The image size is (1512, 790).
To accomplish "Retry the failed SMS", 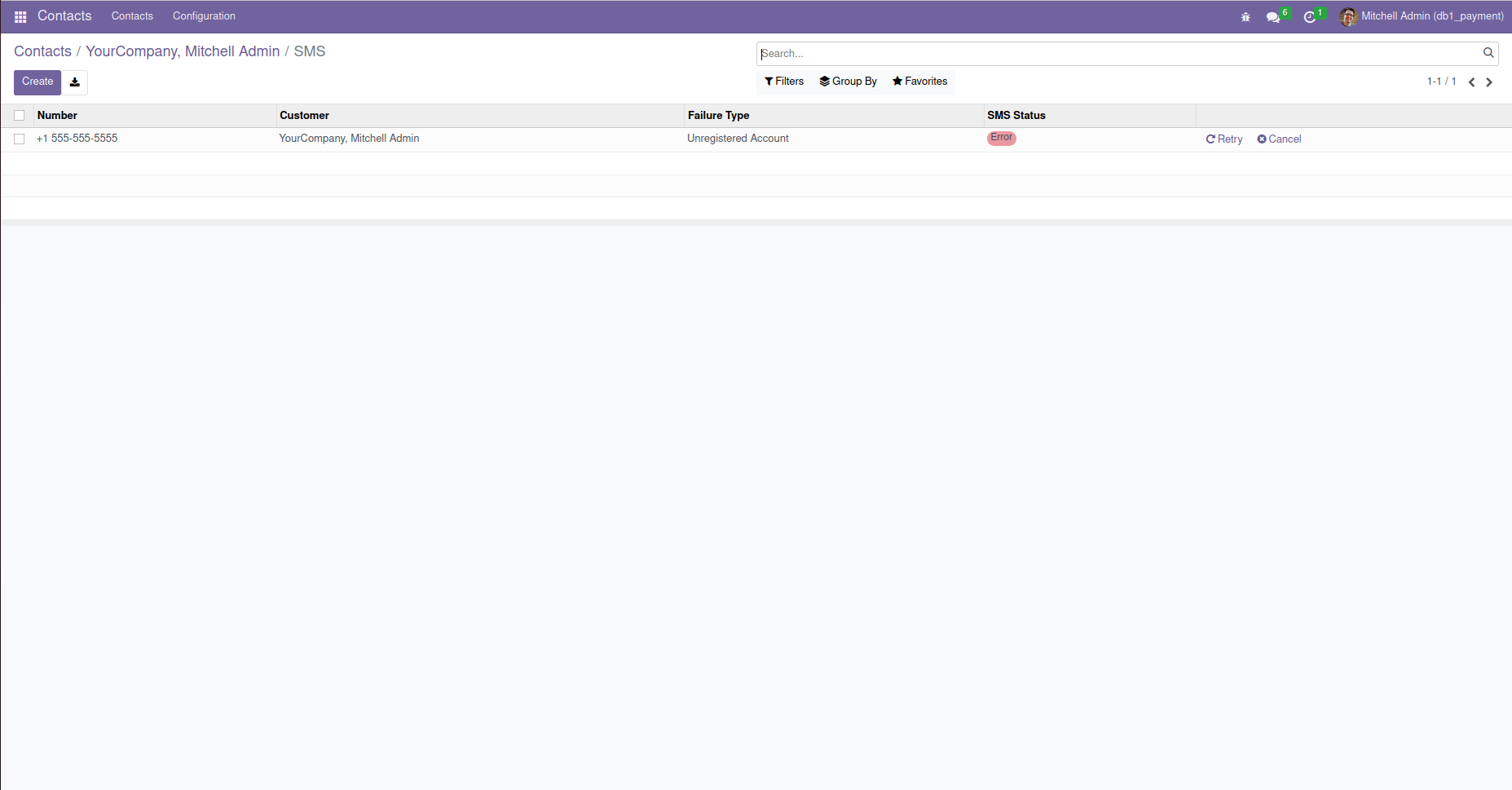I will click(1224, 139).
